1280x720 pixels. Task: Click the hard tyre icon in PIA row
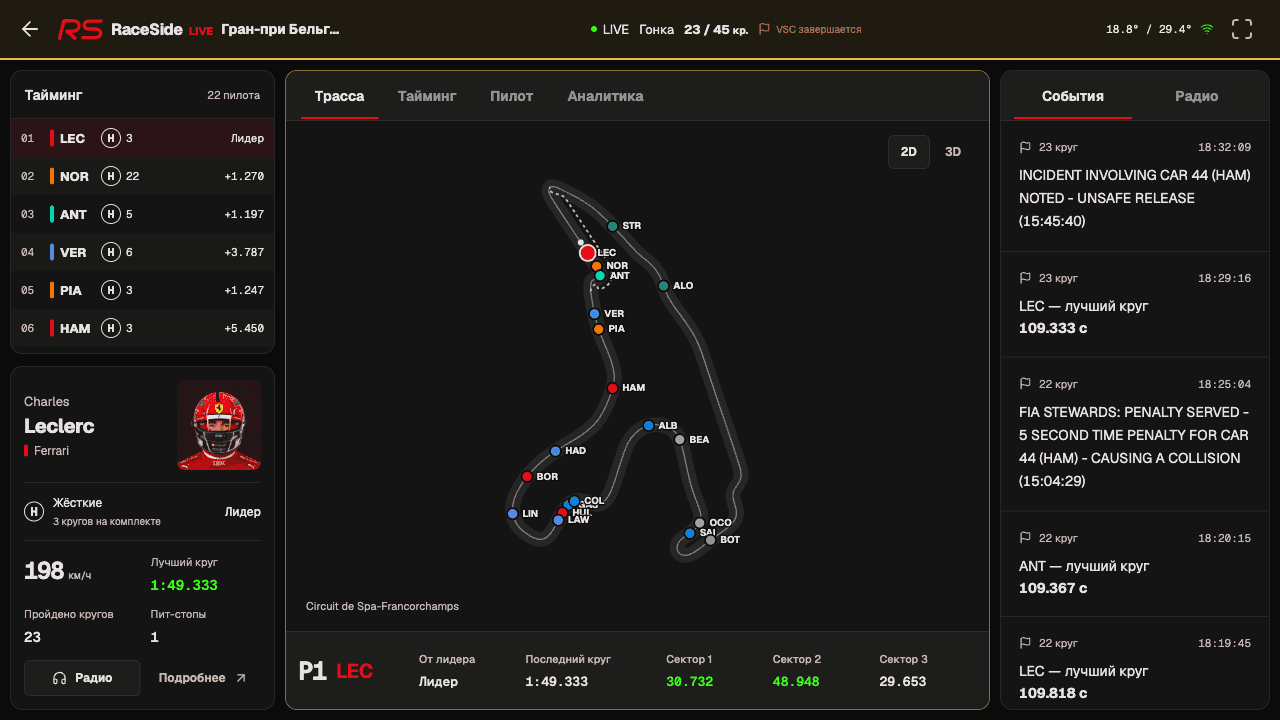111,290
